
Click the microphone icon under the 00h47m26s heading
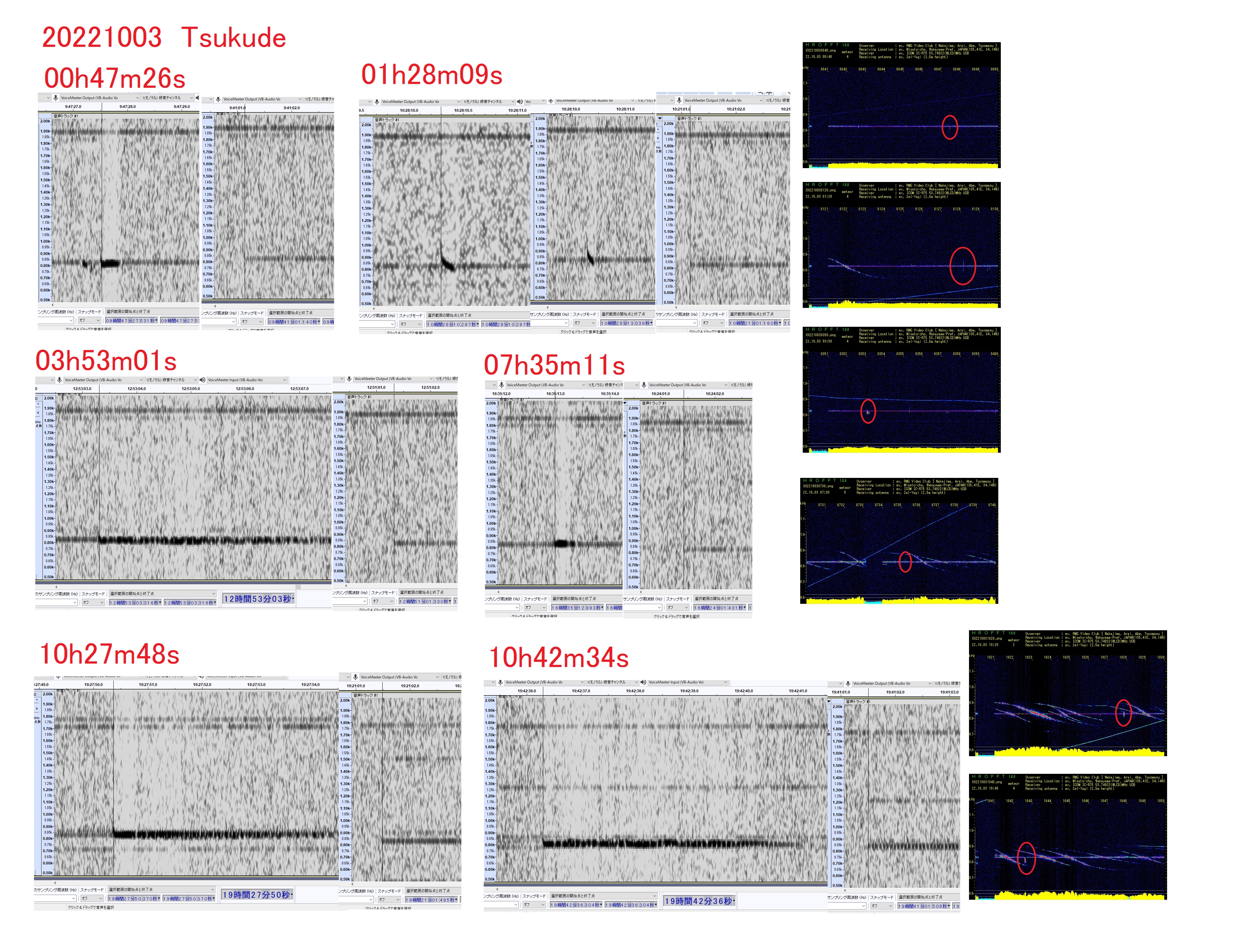pos(55,98)
